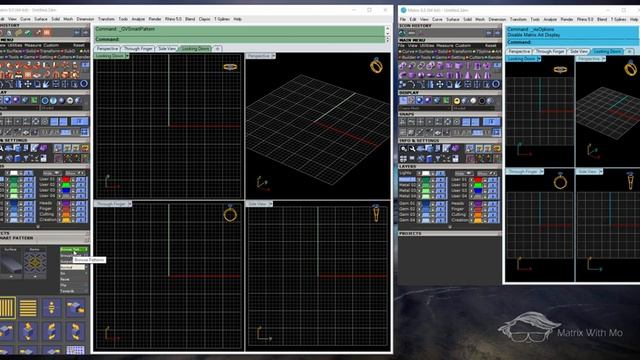Click the left arrow button in right window Scon History
The image size is (640, 360).
pyautogui.click(x=489, y=33)
